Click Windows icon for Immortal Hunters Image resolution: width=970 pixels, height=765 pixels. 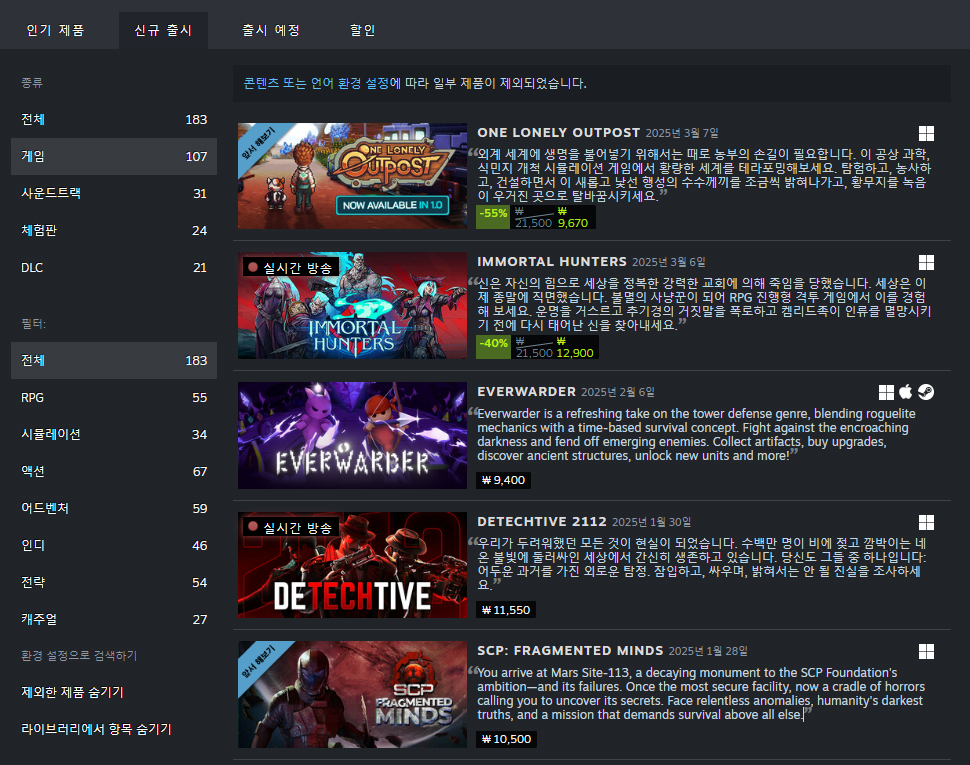point(926,263)
